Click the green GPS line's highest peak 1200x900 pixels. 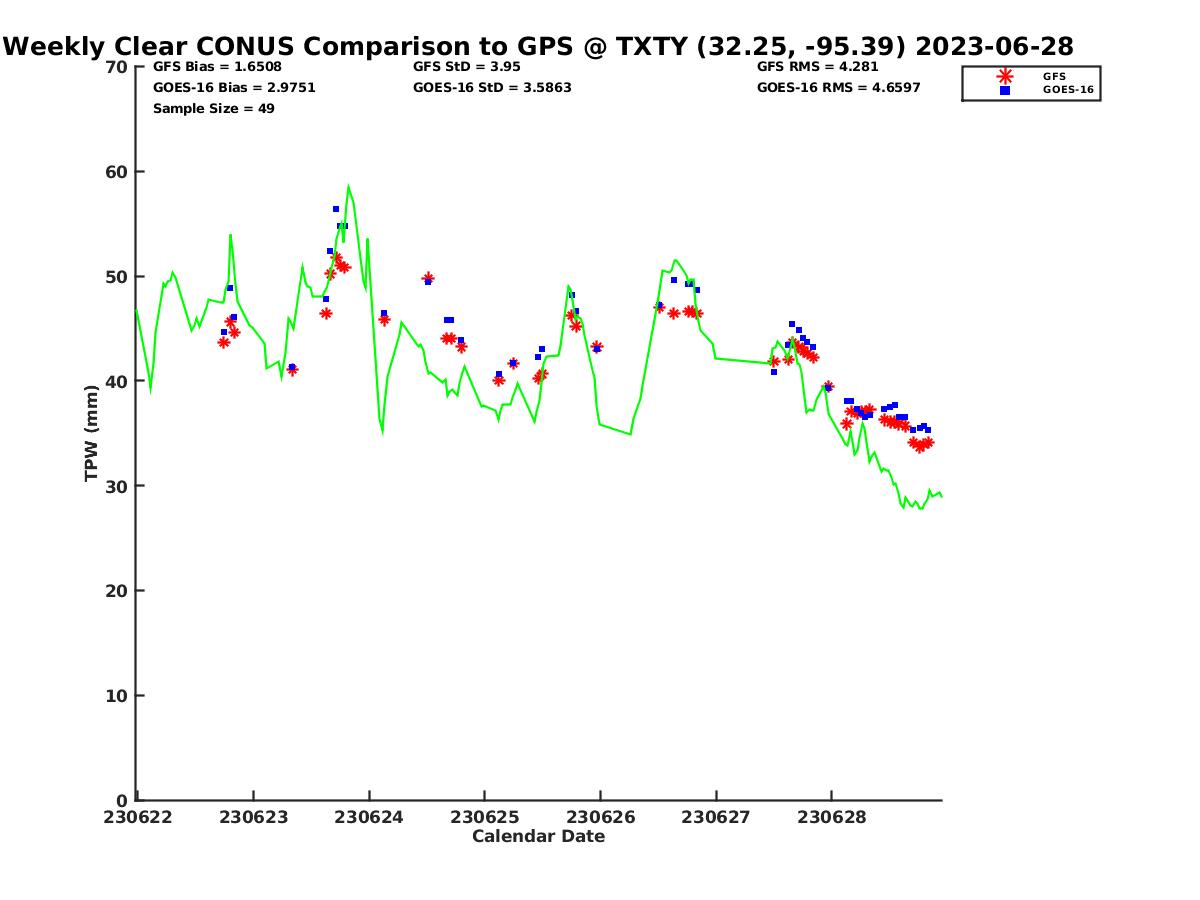(x=348, y=186)
